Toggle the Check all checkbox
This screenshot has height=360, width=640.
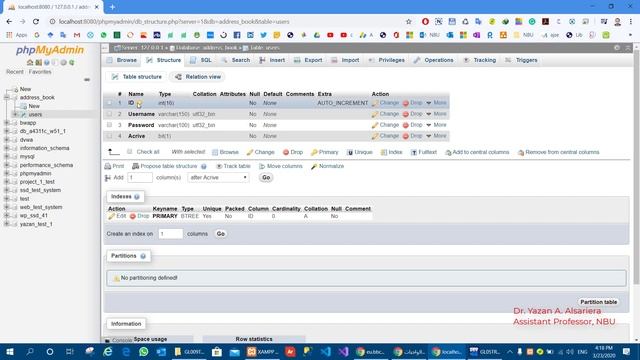(x=129, y=152)
